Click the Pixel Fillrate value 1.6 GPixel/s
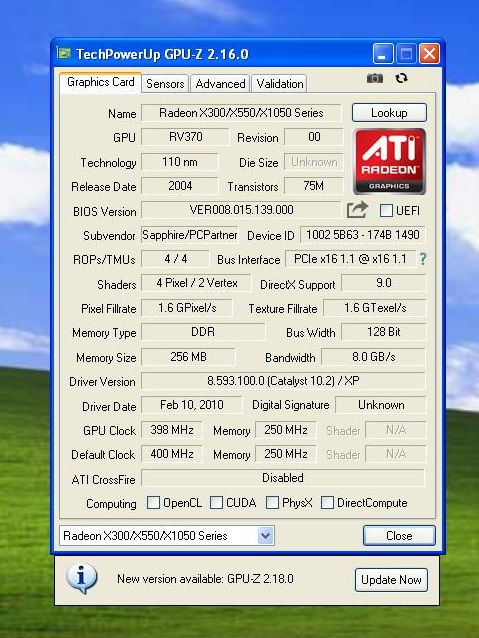479x638 pixels. (x=187, y=308)
